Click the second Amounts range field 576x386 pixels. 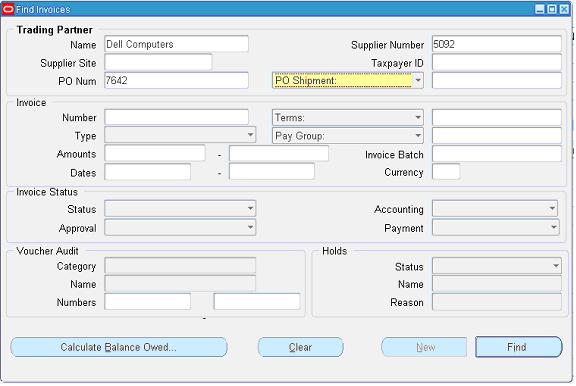(x=279, y=154)
